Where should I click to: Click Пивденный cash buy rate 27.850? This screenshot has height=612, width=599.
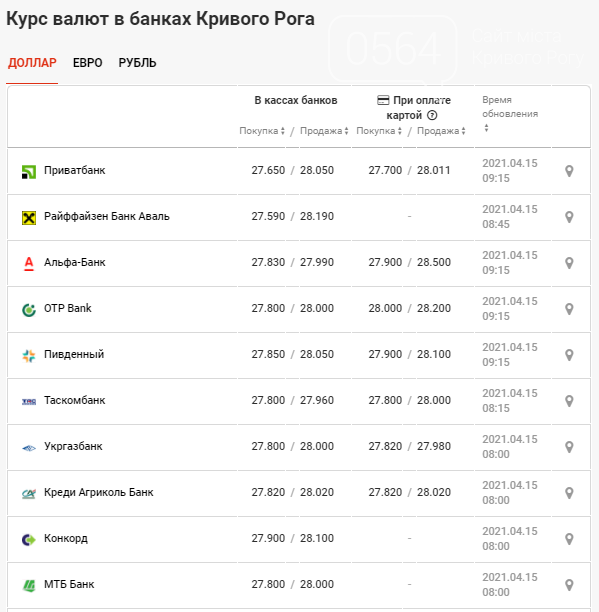268,355
